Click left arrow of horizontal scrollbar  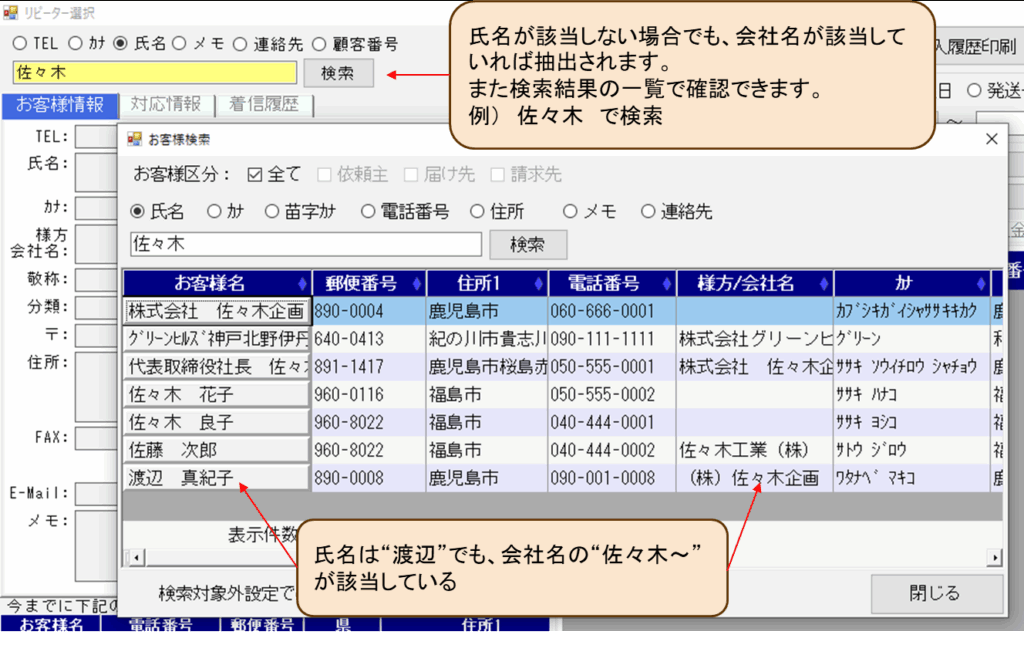click(130, 557)
